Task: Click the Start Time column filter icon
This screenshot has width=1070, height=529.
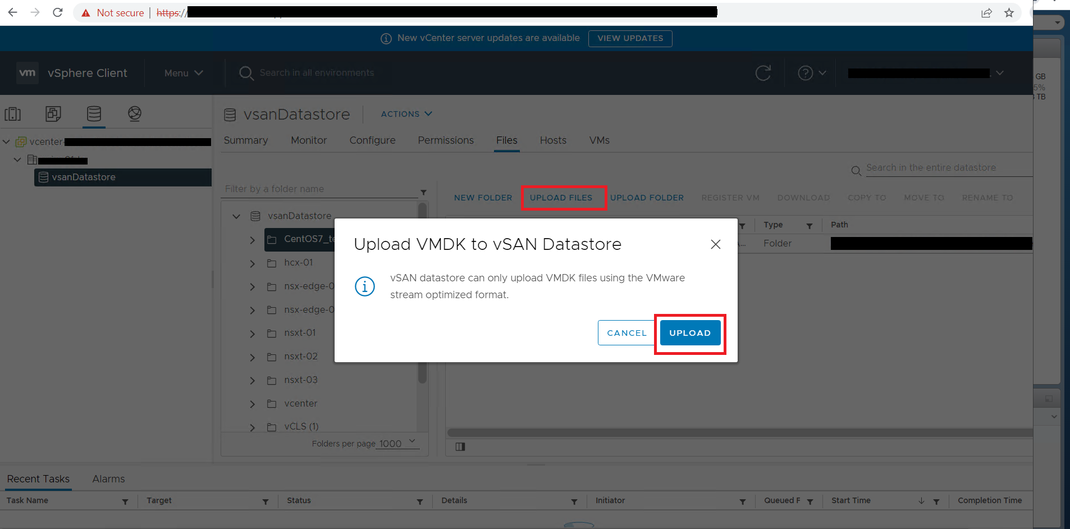Action: pos(937,501)
